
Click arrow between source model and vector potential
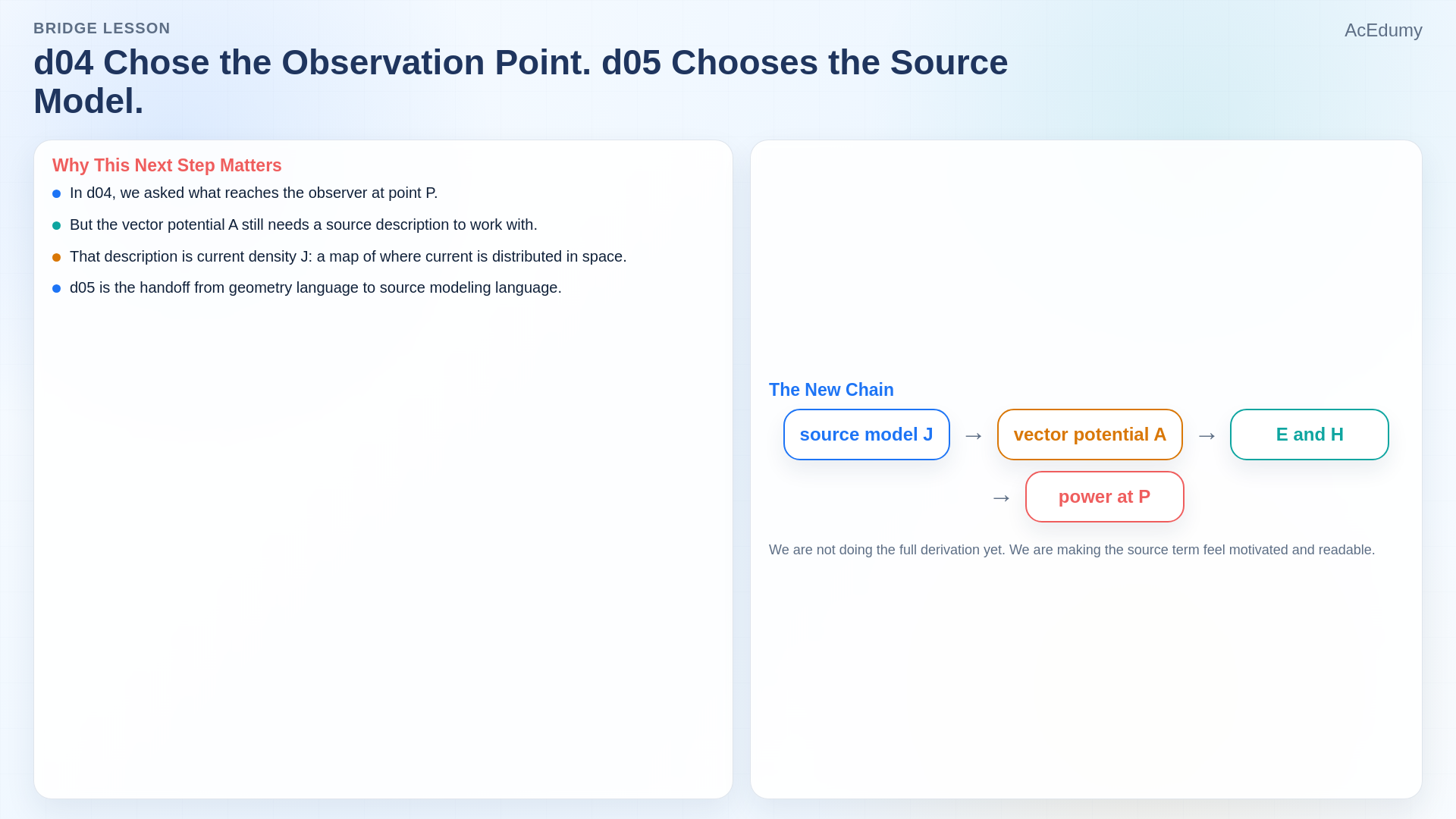click(x=974, y=435)
